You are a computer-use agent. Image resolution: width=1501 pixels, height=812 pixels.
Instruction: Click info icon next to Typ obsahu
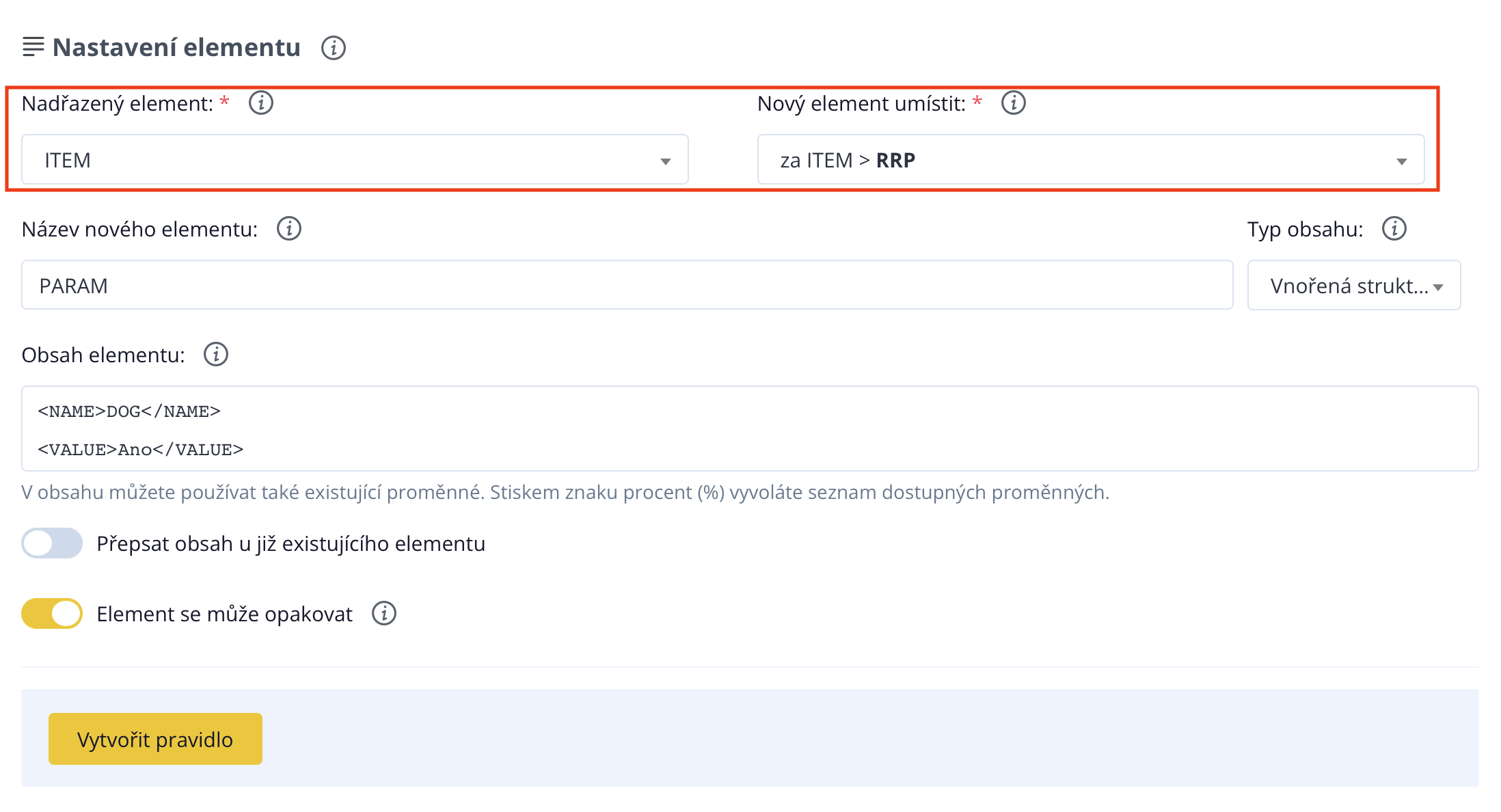pyautogui.click(x=1394, y=229)
